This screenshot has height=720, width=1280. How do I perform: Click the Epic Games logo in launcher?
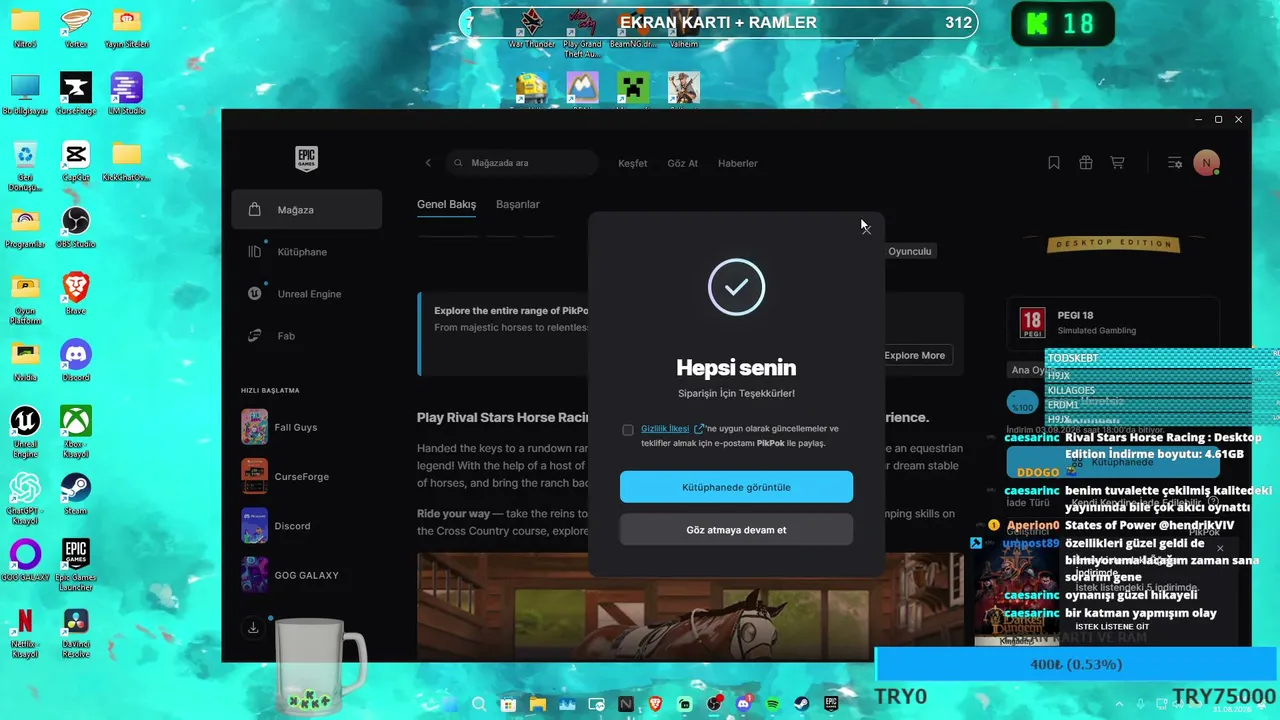click(x=306, y=160)
